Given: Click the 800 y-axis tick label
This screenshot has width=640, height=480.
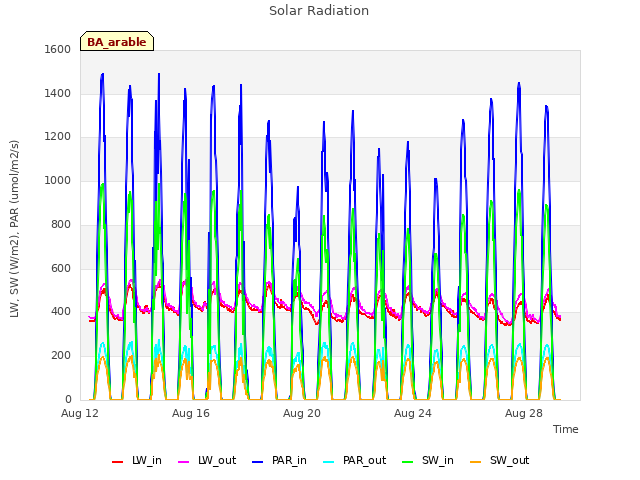Looking at the screenshot, I should [x=61, y=224].
